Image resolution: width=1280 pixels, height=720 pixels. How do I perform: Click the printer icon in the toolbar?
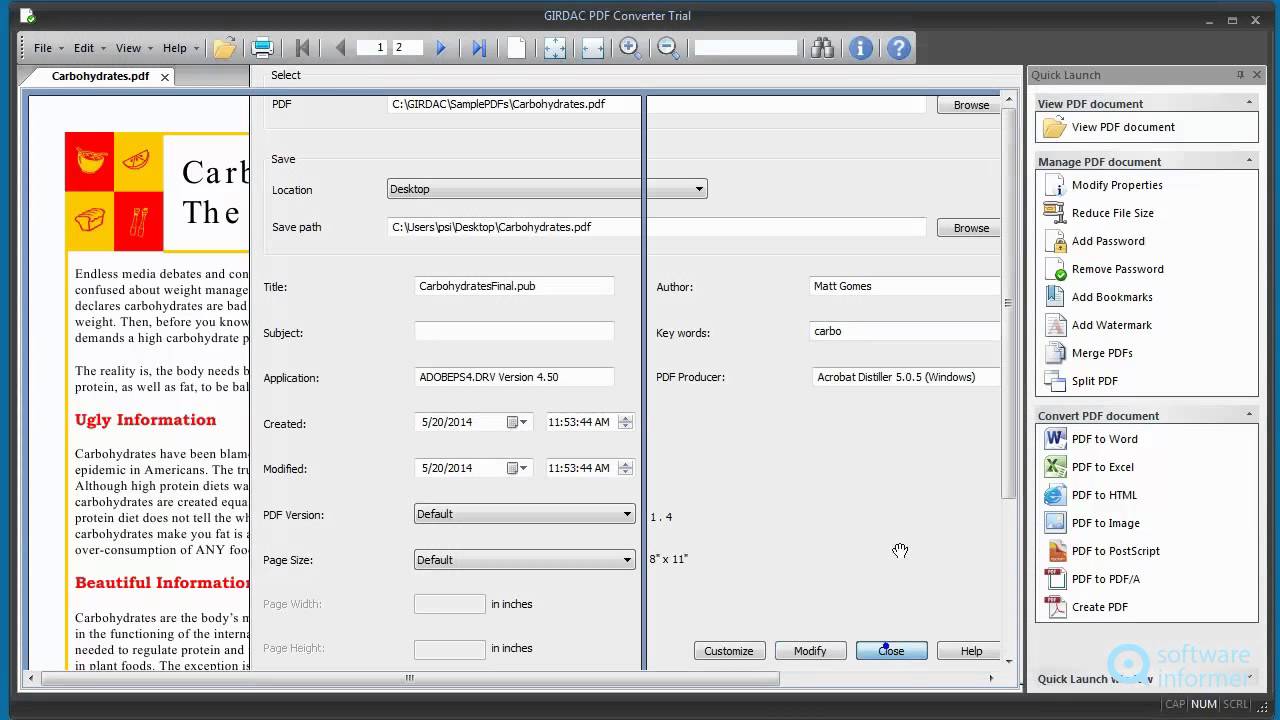pyautogui.click(x=263, y=47)
